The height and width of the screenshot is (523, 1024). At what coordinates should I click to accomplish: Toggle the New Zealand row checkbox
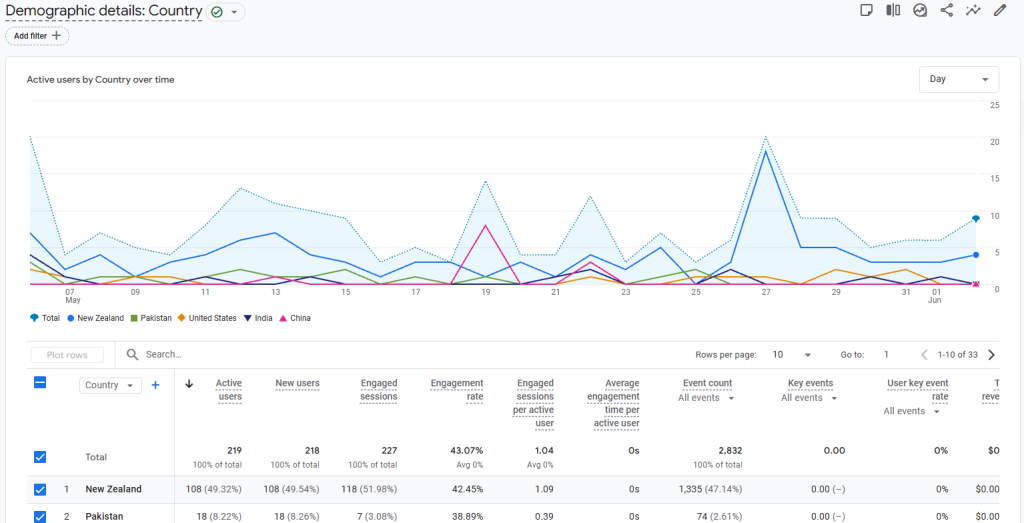click(40, 489)
